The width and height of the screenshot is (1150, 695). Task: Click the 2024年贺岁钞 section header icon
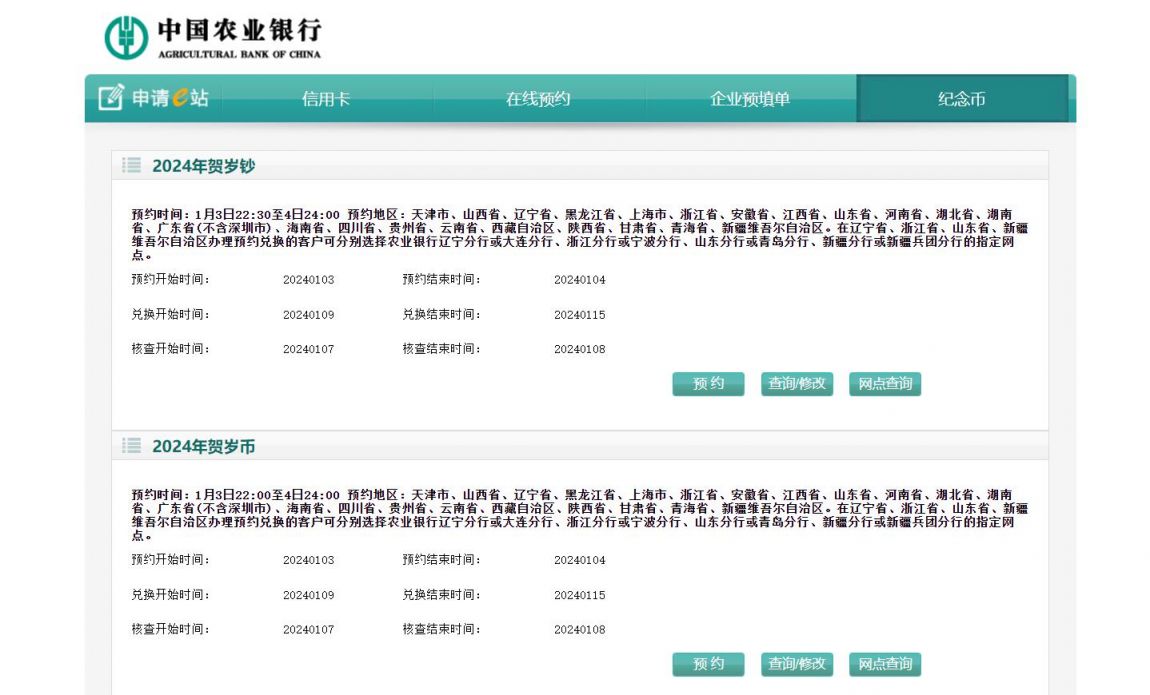[131, 166]
